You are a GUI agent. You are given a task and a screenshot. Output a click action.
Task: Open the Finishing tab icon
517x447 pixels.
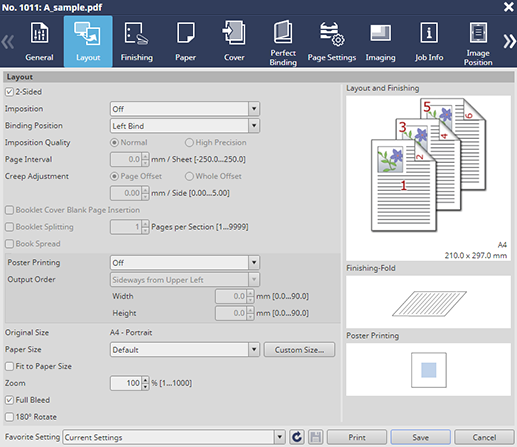click(136, 33)
